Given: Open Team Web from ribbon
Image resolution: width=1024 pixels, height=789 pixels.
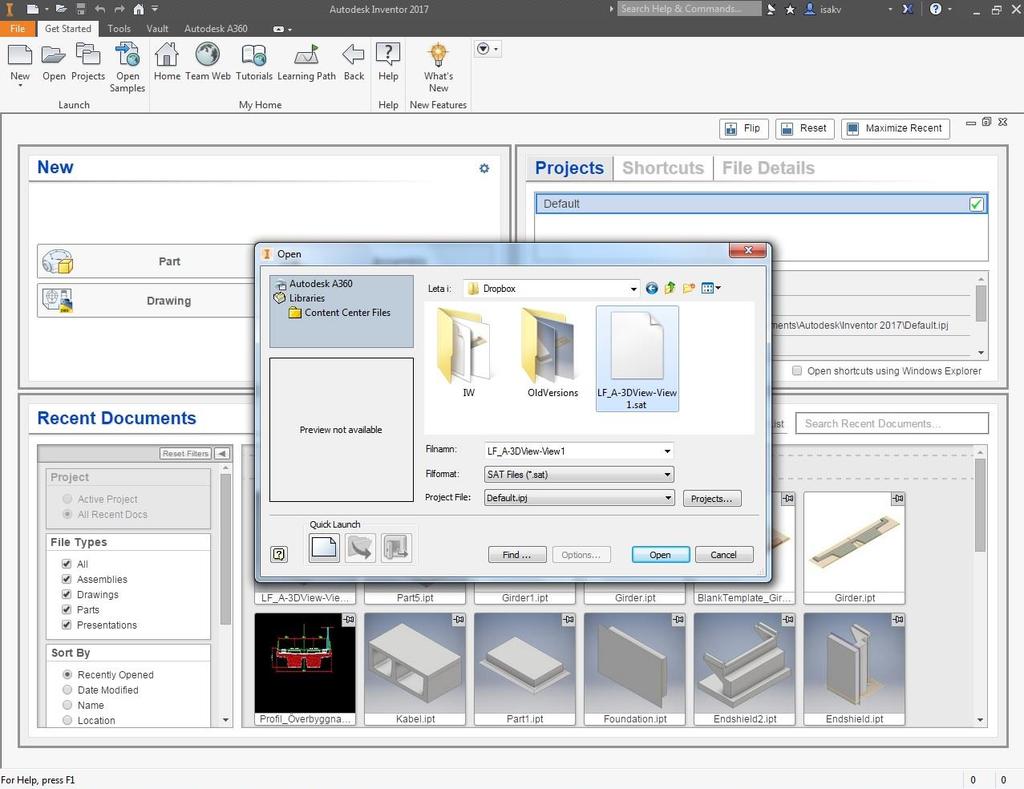Looking at the screenshot, I should pos(208,56).
